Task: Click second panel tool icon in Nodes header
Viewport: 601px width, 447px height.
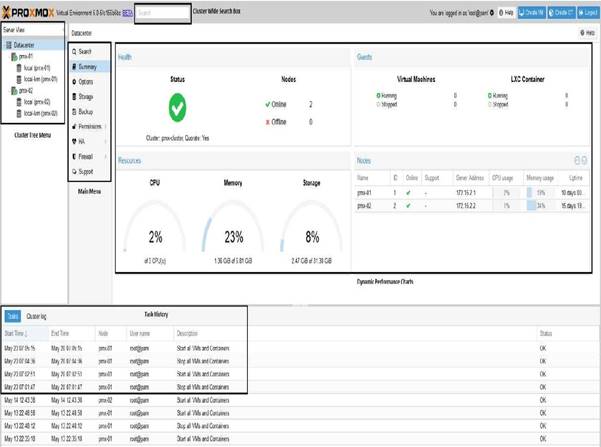Action: (x=584, y=160)
